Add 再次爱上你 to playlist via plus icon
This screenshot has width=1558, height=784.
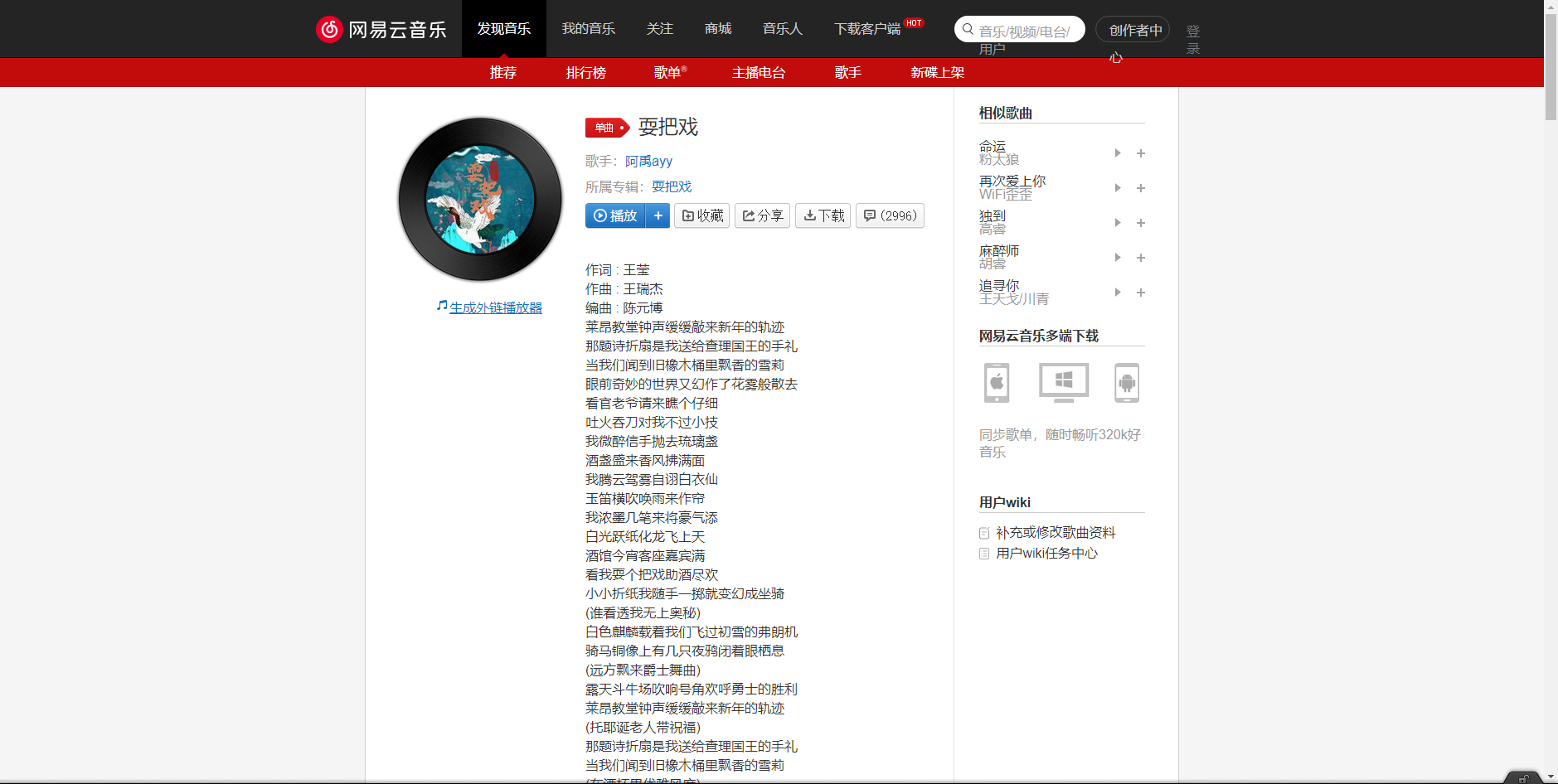point(1141,187)
